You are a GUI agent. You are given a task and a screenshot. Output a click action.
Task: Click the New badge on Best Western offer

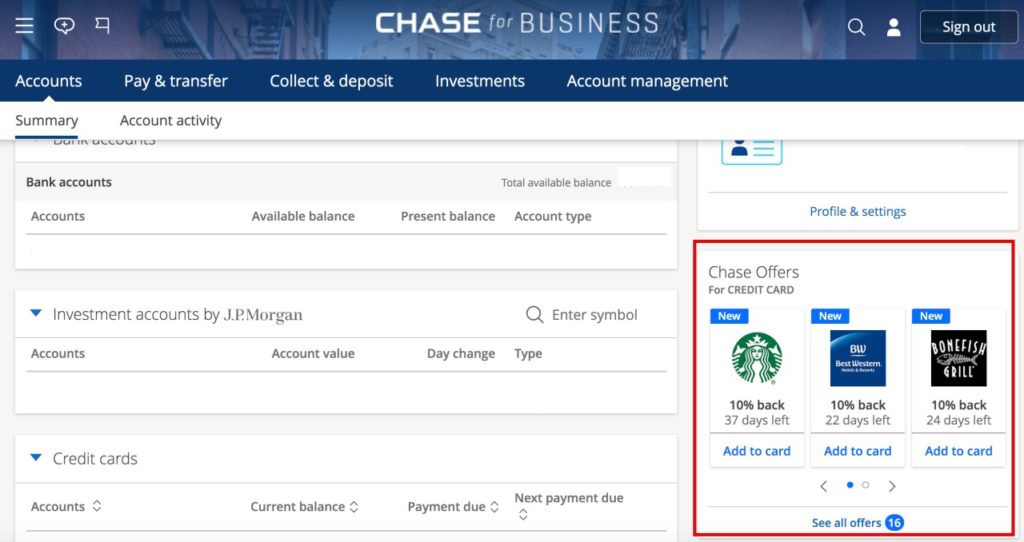(830, 316)
